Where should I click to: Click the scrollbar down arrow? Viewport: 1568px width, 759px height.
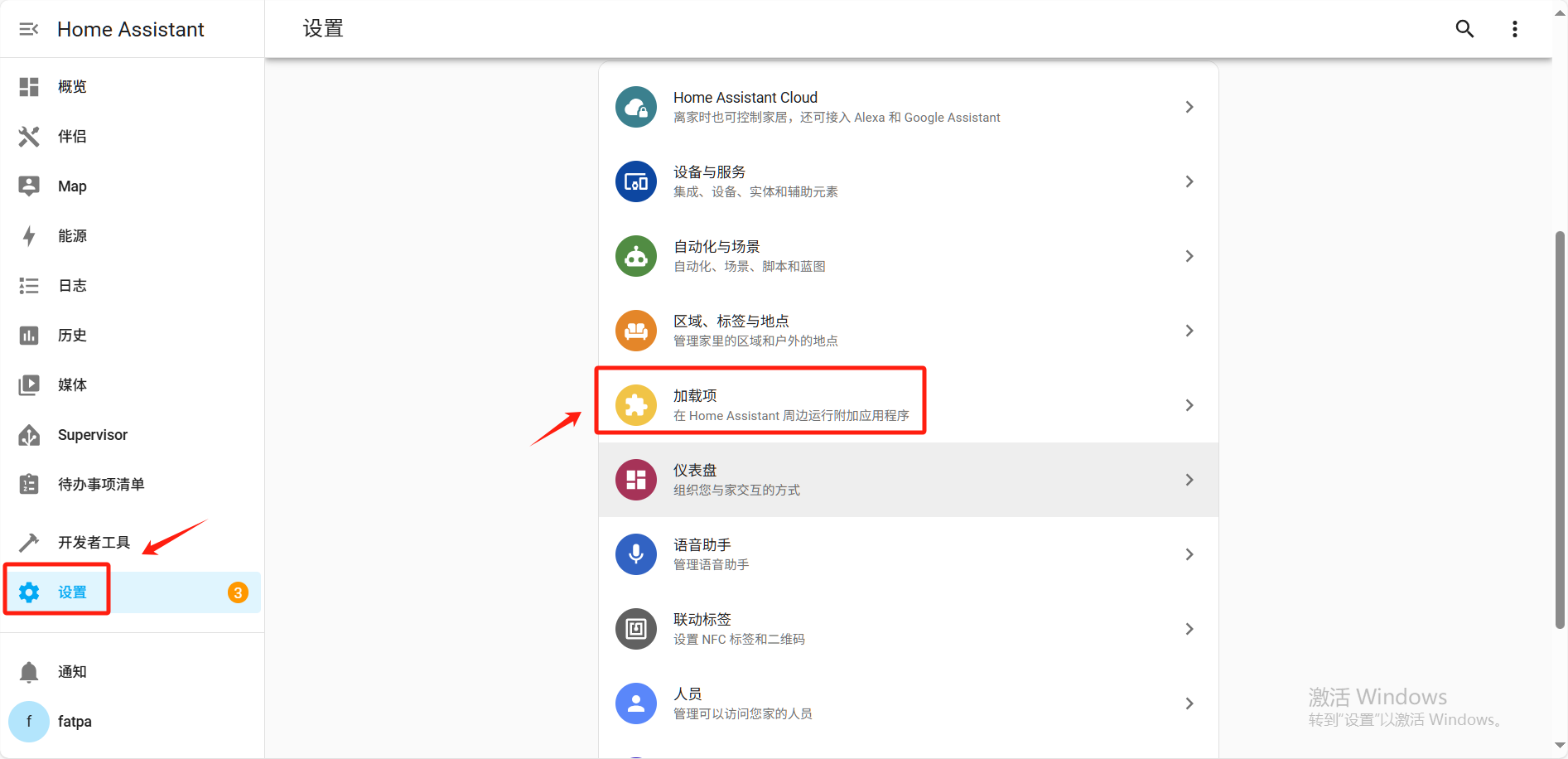tap(1560, 747)
